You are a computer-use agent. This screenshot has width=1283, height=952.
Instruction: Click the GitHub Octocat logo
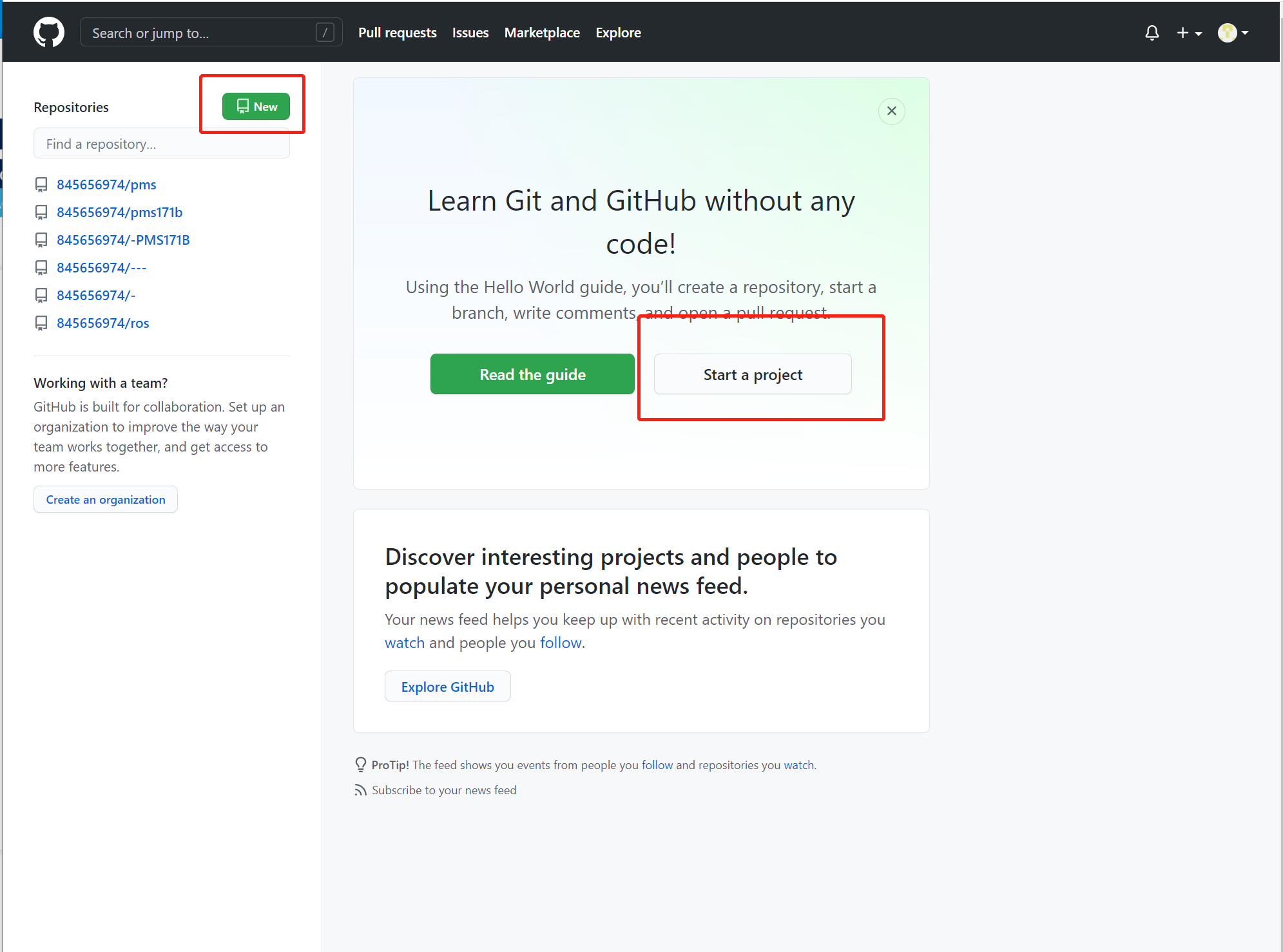(x=49, y=32)
